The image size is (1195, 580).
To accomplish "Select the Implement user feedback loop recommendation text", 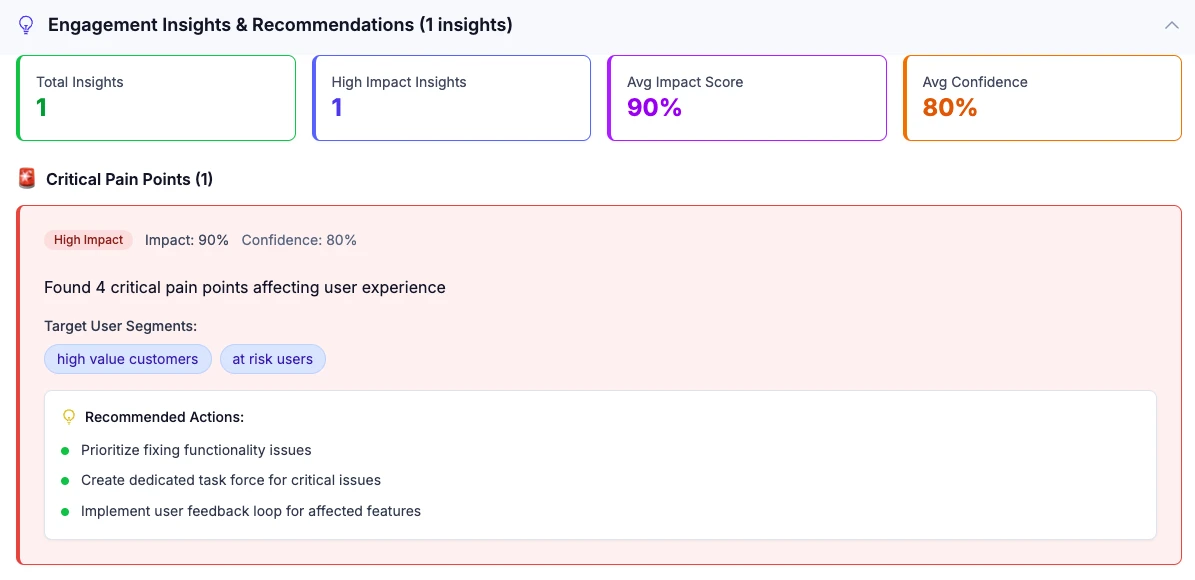I will point(251,511).
